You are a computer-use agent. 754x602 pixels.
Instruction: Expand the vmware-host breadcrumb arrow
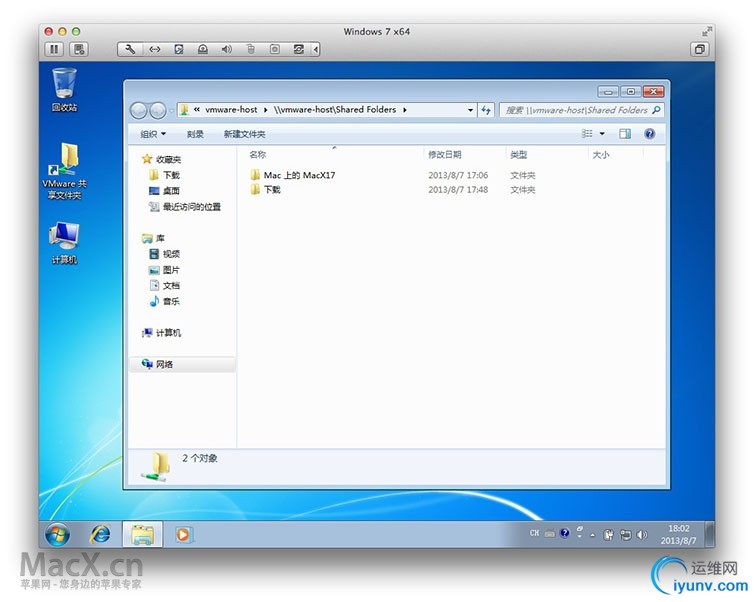pyautogui.click(x=265, y=110)
